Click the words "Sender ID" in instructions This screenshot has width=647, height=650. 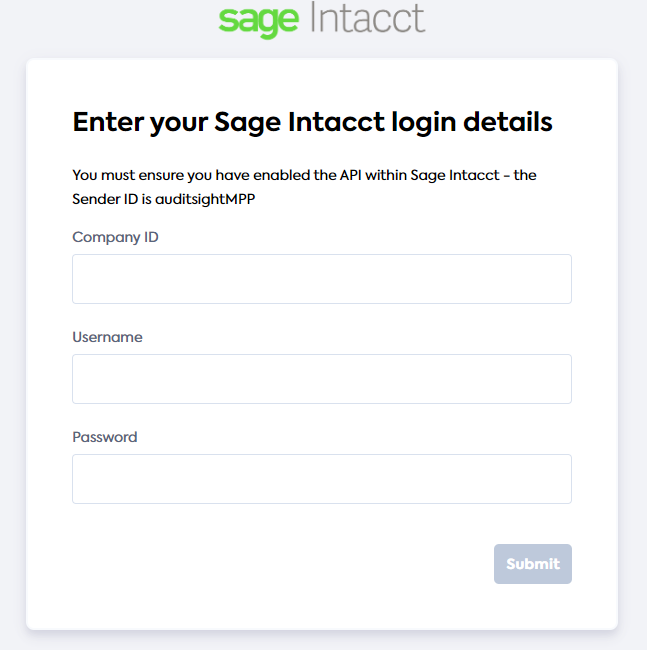click(x=105, y=199)
